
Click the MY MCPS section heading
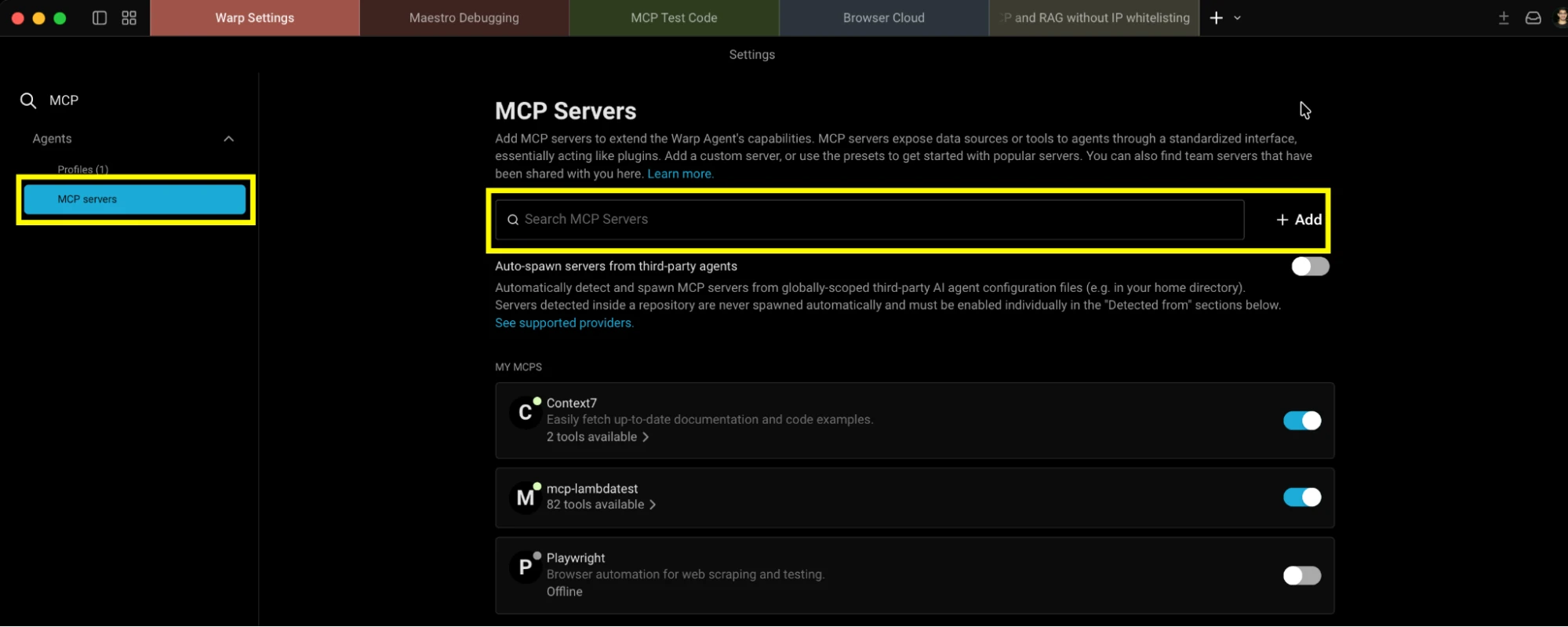[518, 367]
